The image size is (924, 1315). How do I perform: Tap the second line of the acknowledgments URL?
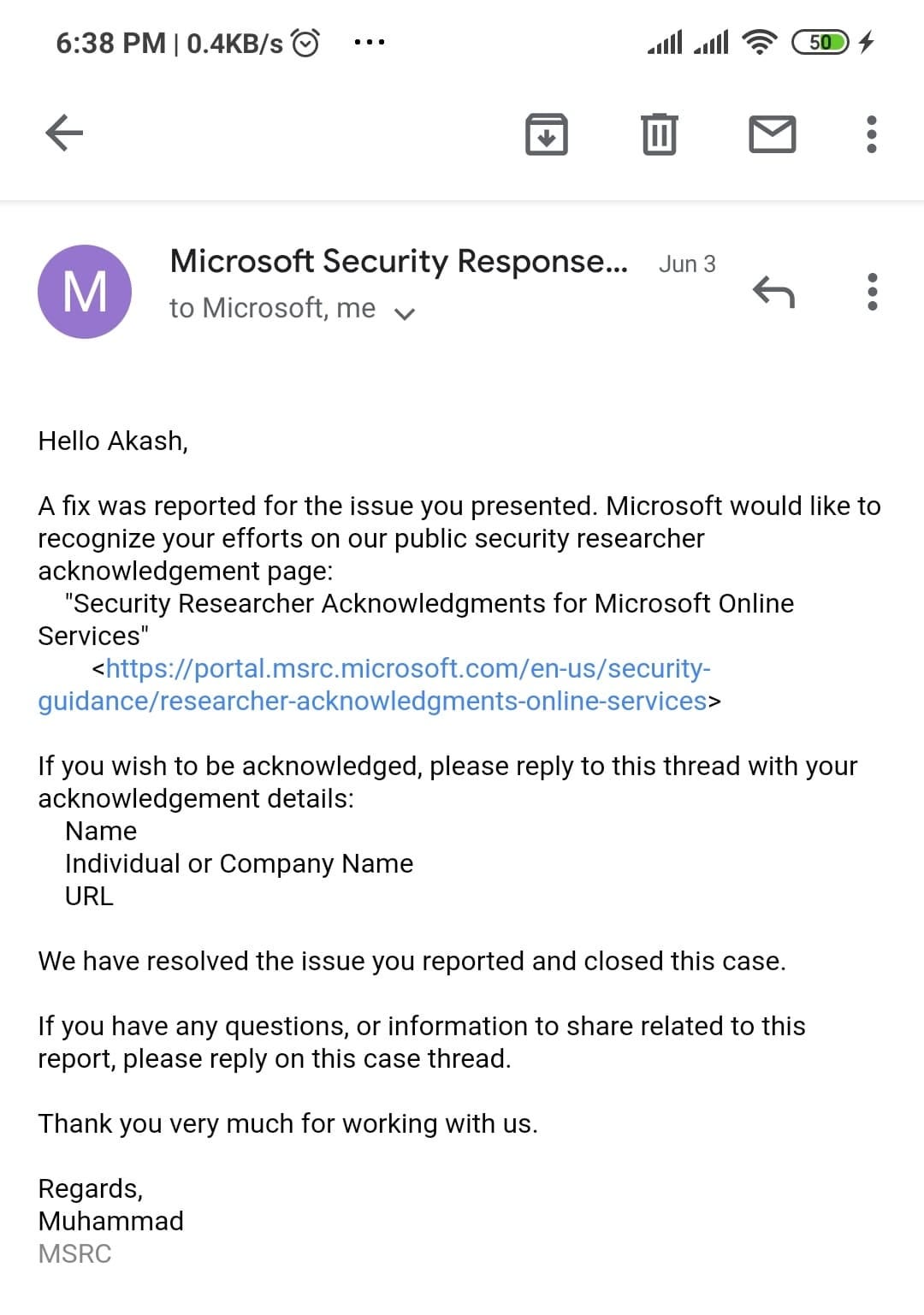click(372, 702)
